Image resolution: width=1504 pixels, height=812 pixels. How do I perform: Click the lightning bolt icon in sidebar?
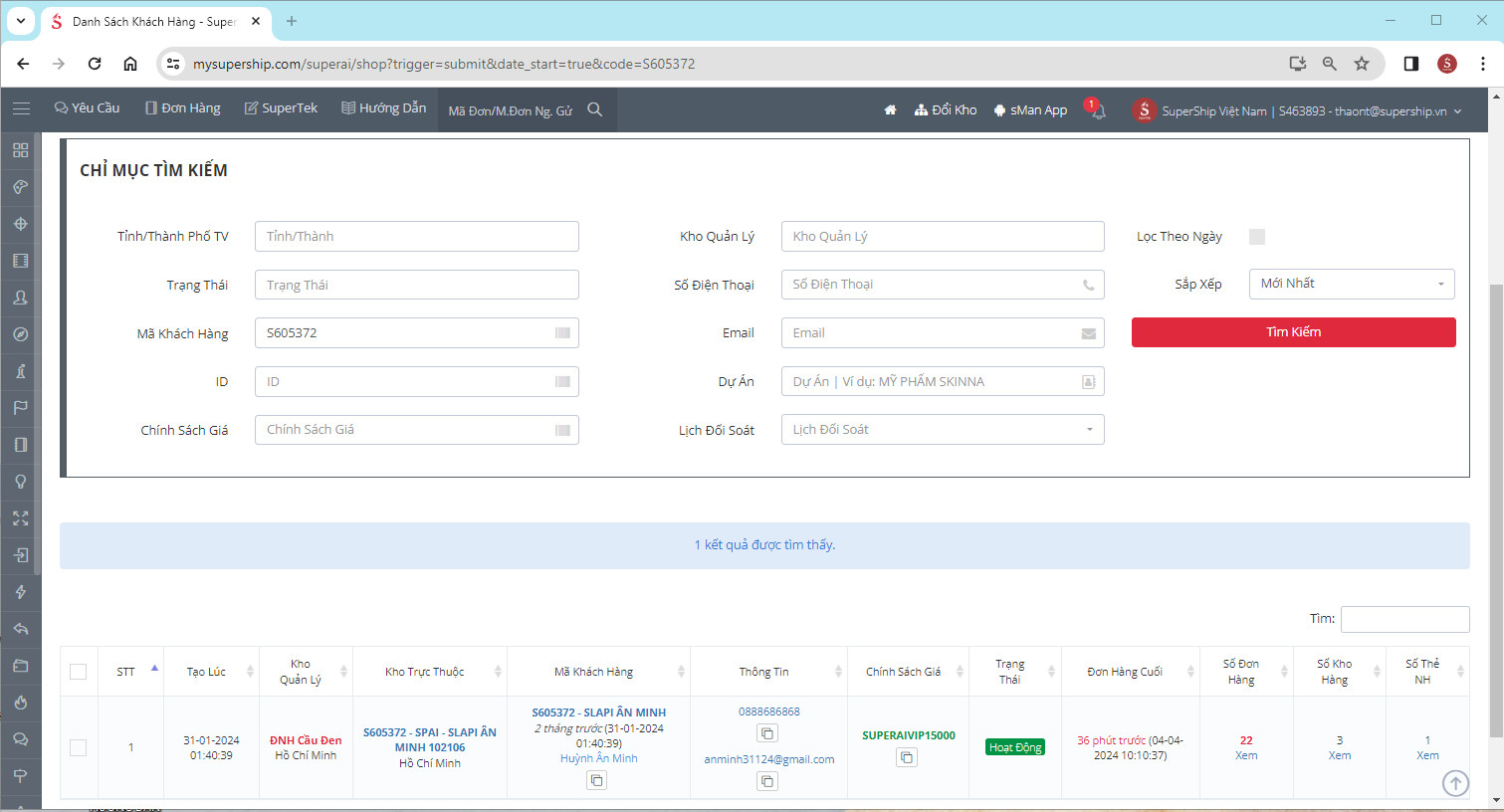click(x=20, y=592)
